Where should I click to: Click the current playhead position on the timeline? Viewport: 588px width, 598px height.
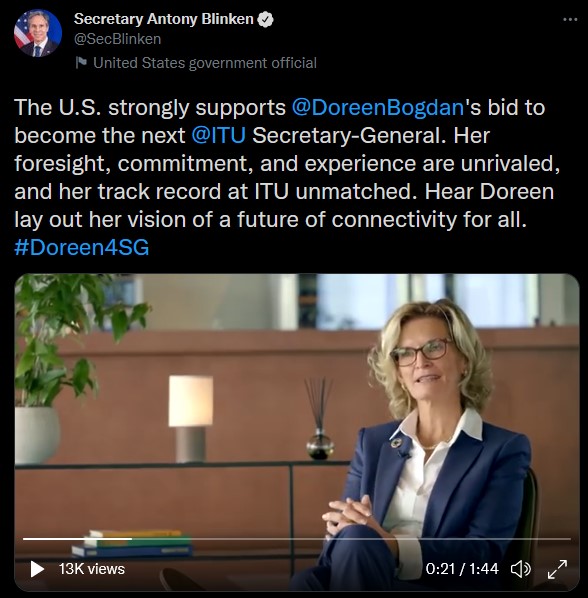click(x=132, y=539)
